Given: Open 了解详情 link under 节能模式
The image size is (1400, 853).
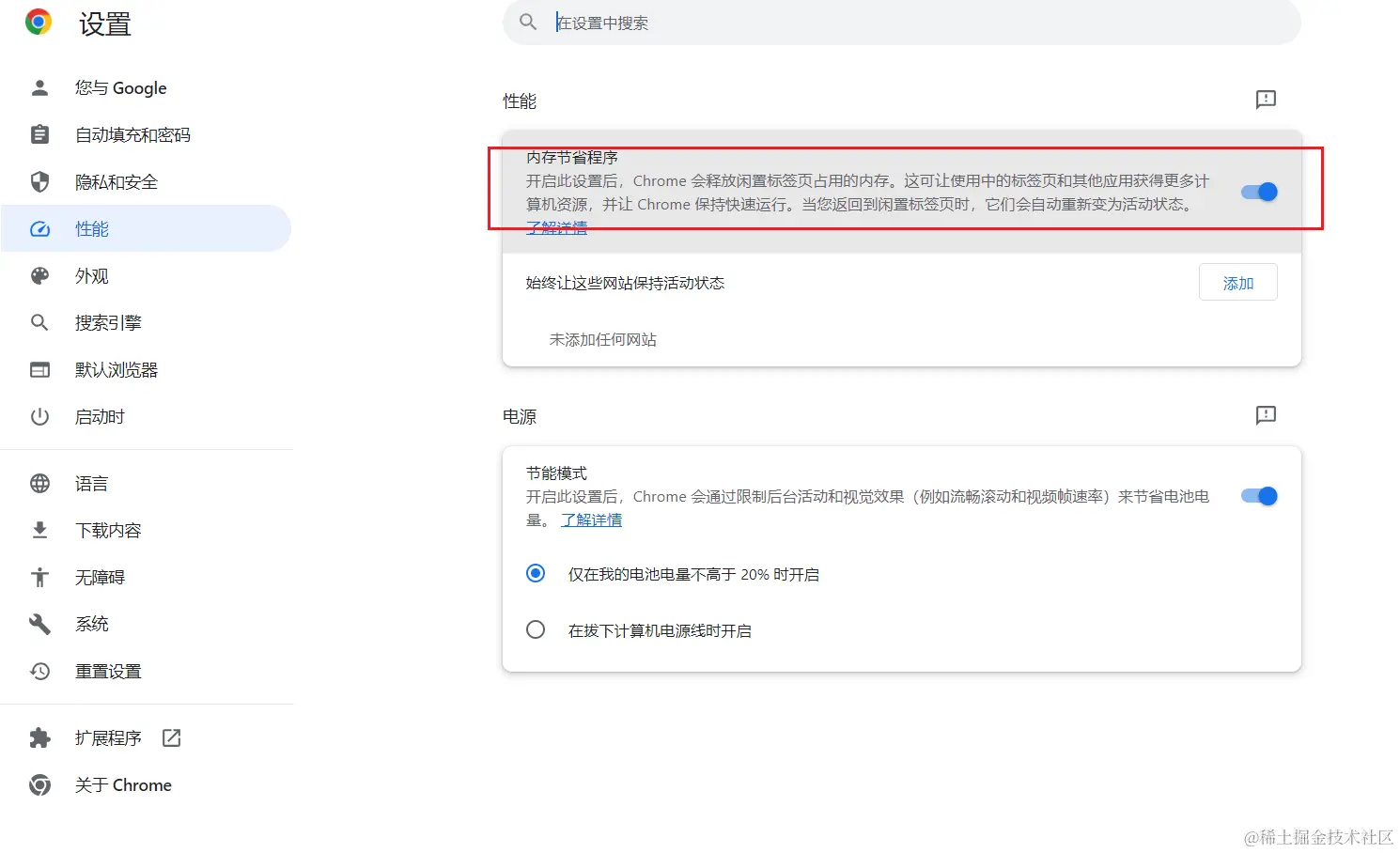Looking at the screenshot, I should tap(591, 520).
